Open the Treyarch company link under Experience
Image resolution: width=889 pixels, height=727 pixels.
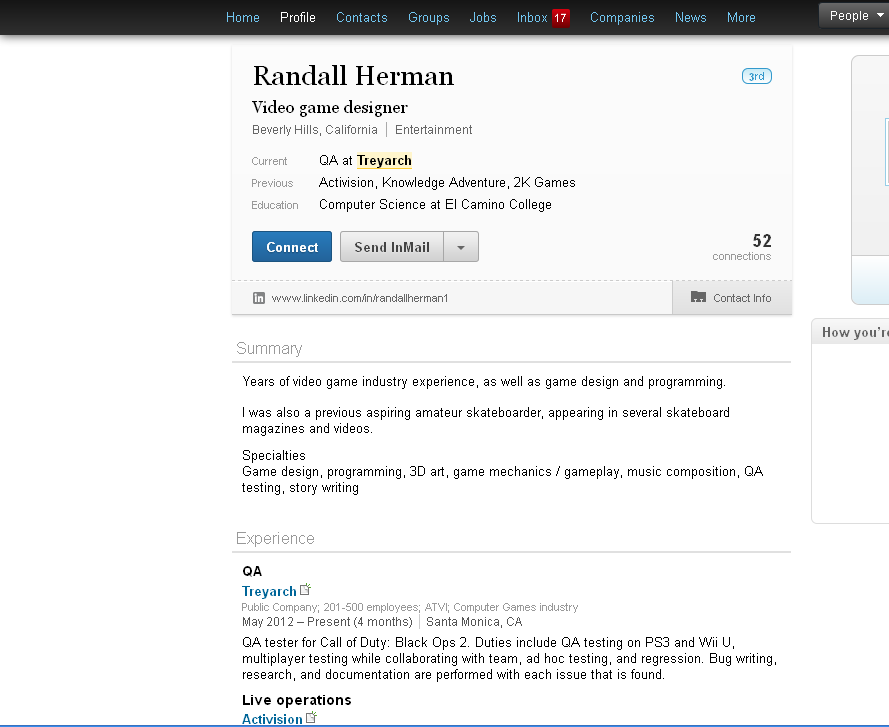tap(269, 591)
